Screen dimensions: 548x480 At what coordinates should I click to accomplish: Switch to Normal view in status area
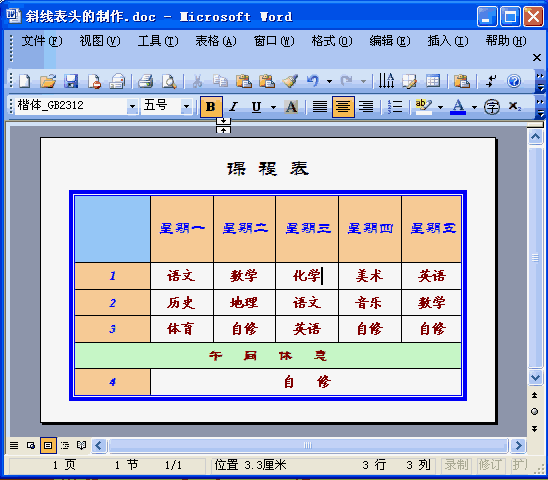[x=14, y=445]
